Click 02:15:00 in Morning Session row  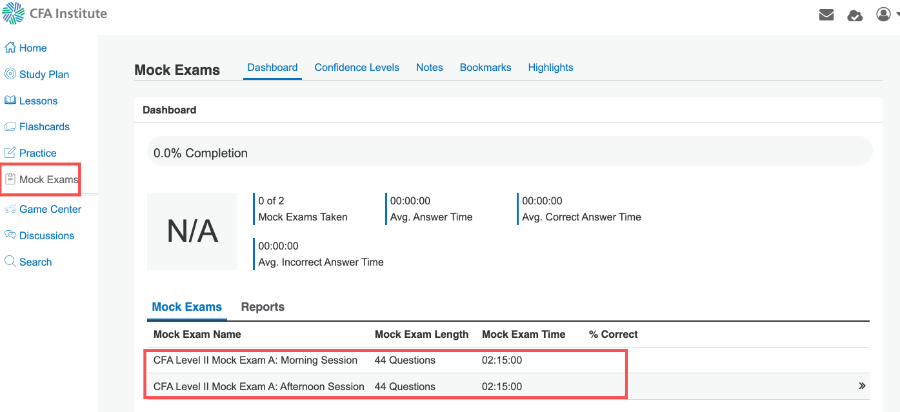(502, 360)
